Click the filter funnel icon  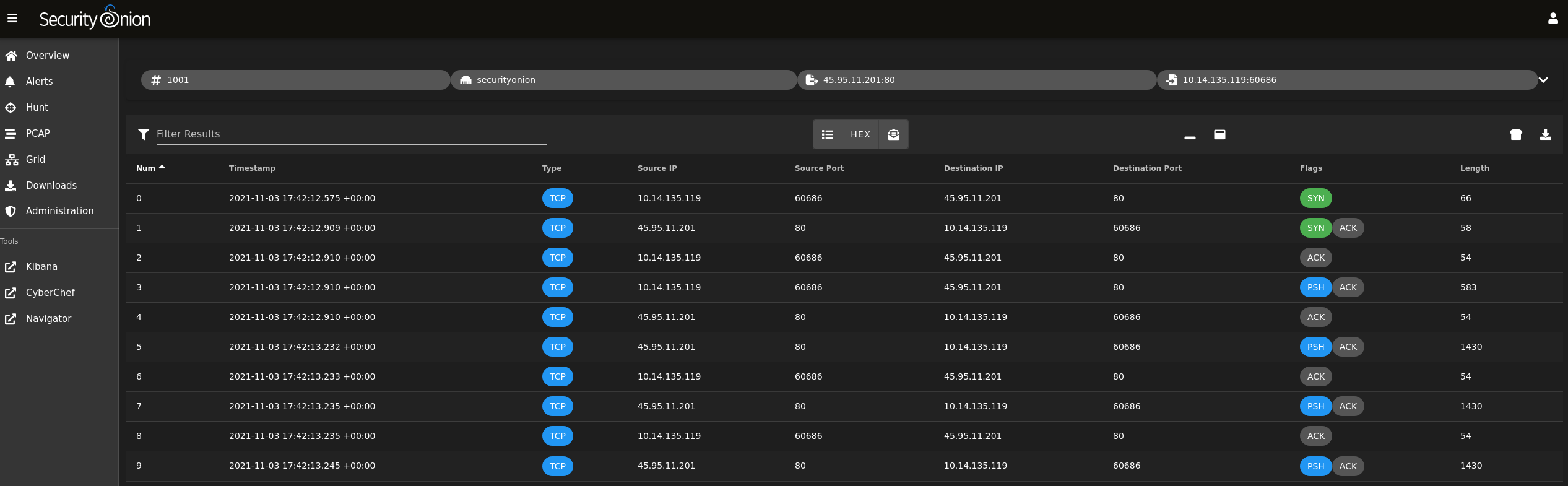(x=144, y=134)
